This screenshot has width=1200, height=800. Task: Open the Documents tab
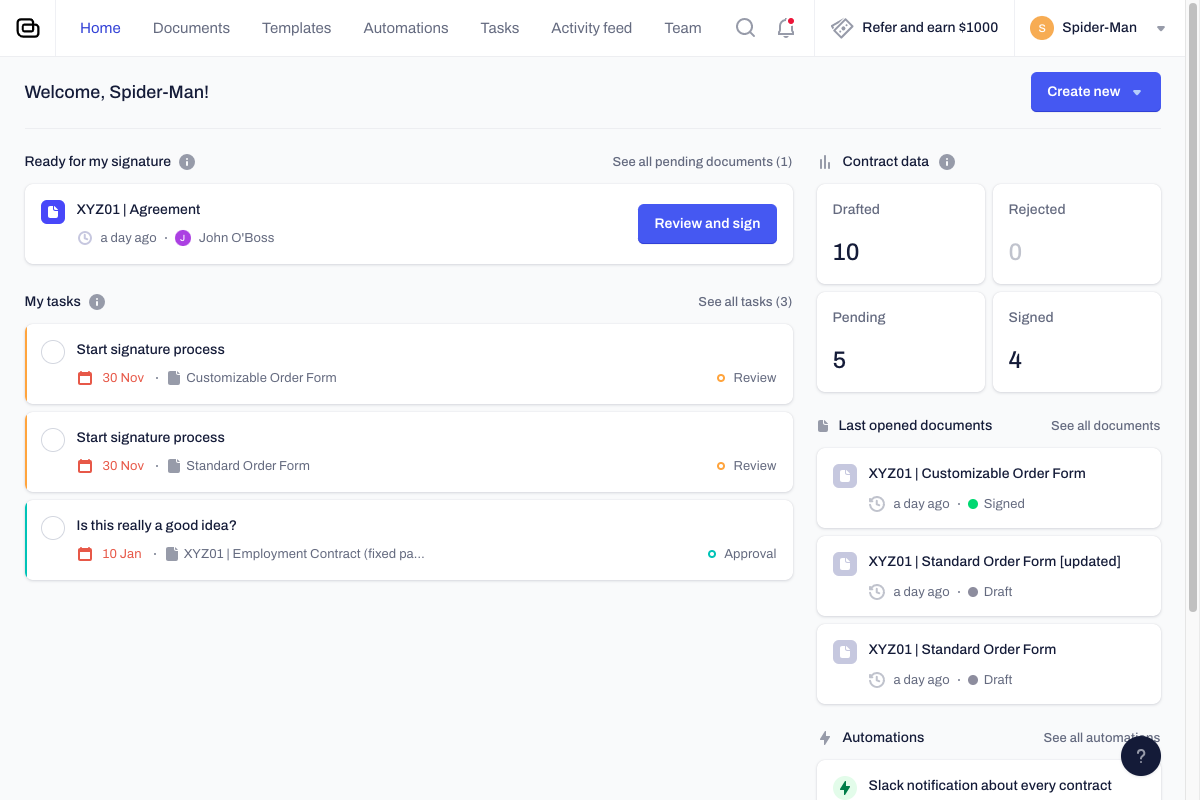click(x=191, y=28)
